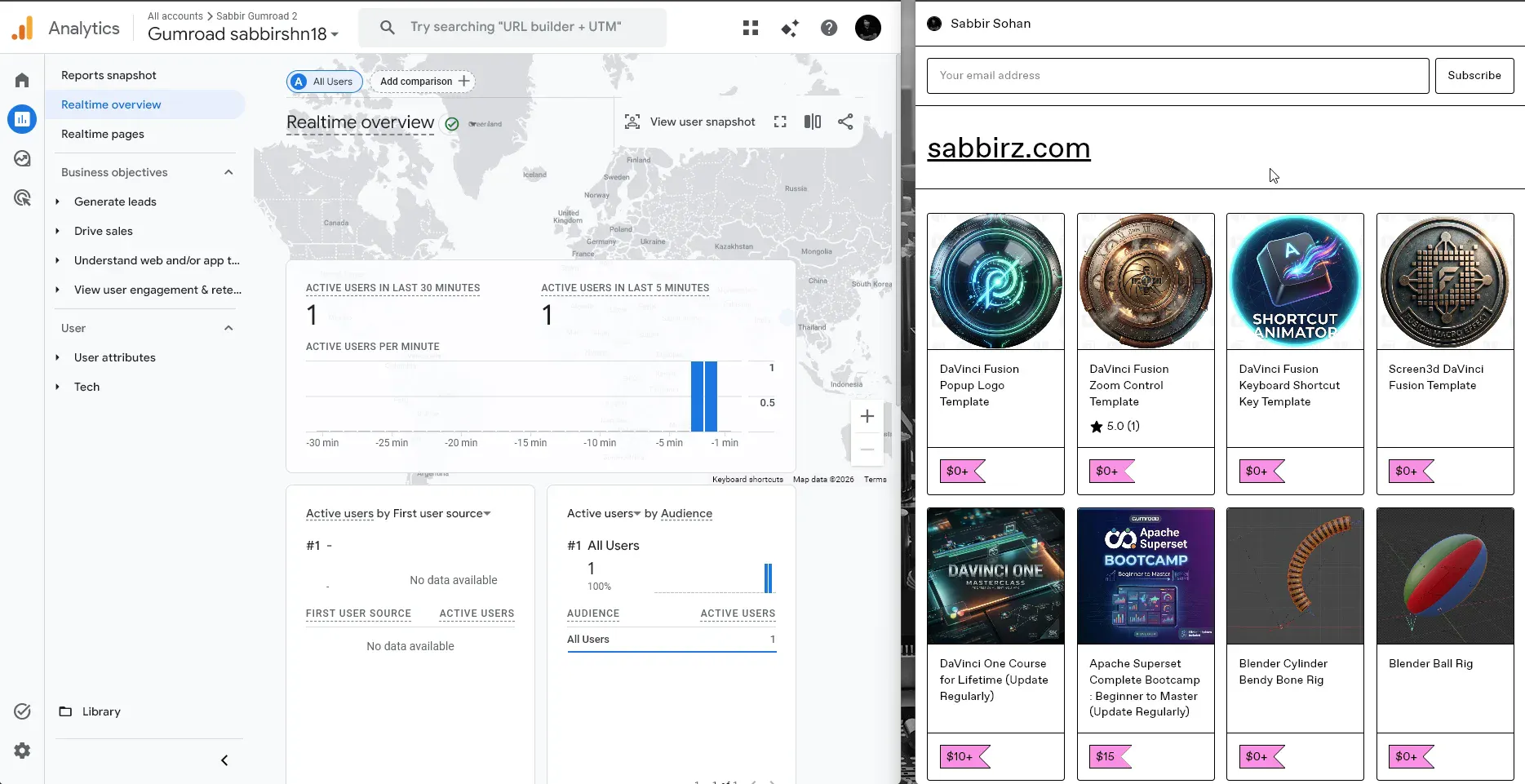Open the Reports icon in left rail
Image resolution: width=1525 pixels, height=784 pixels.
pos(22,119)
